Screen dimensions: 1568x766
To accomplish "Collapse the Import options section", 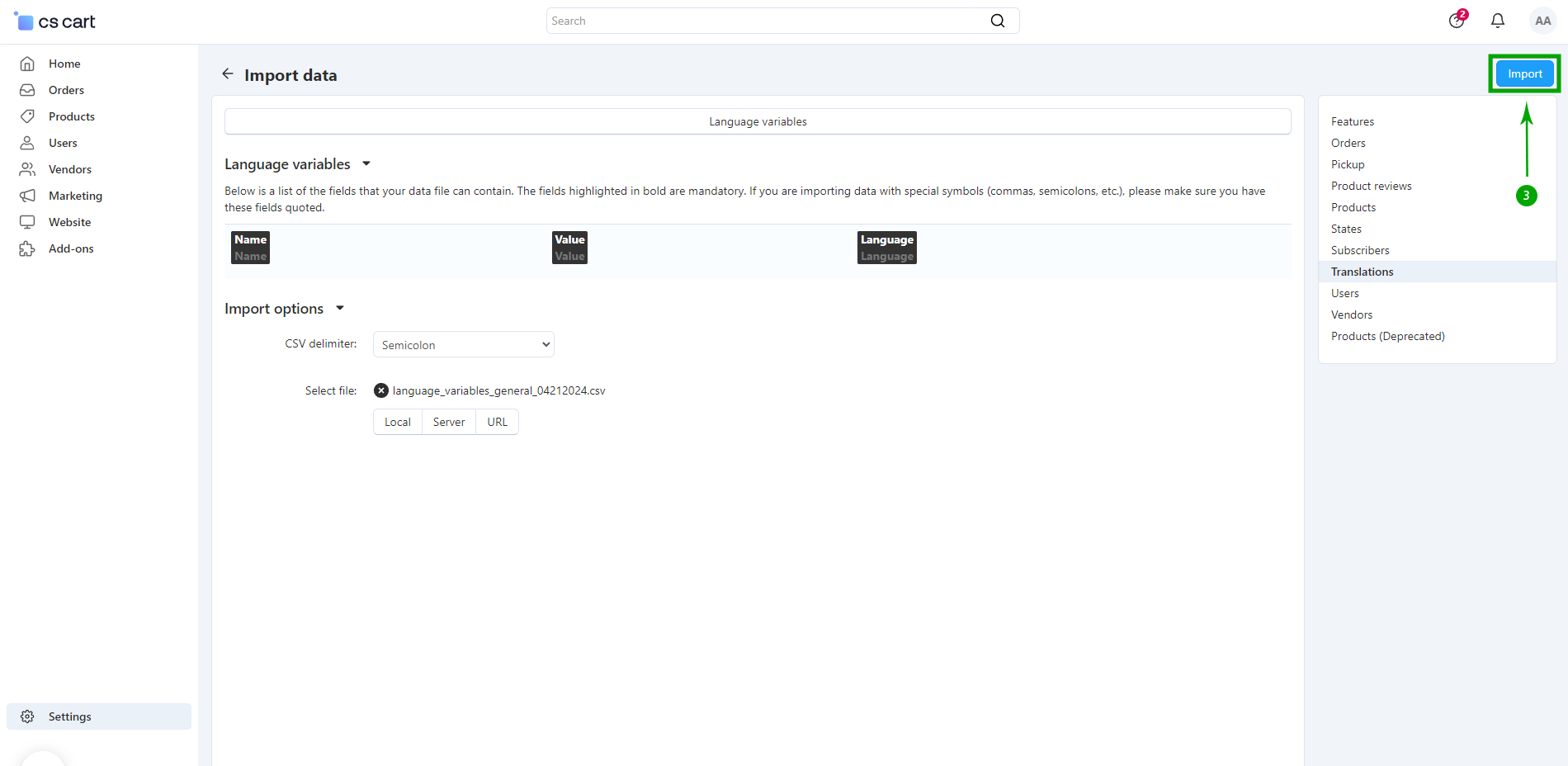I will [x=339, y=309].
